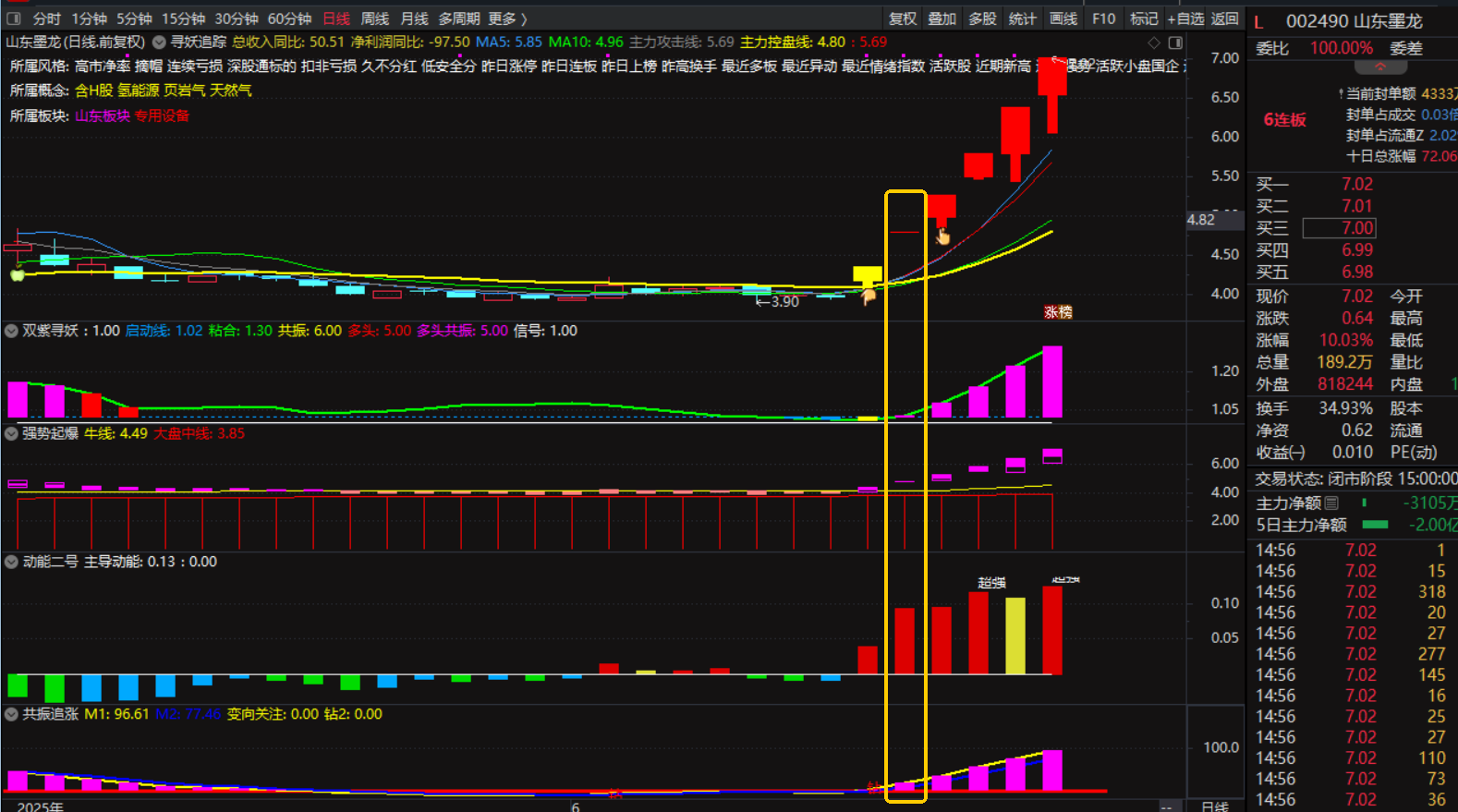Click the red L stock tag icon
This screenshot has width=1458, height=812.
coord(1258,22)
